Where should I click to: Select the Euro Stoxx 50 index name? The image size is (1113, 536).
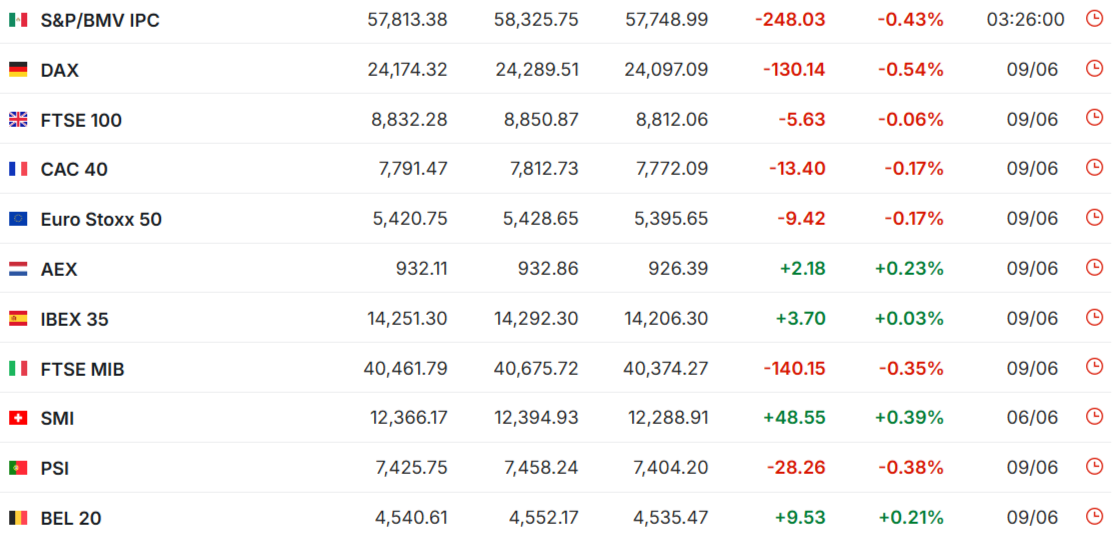pos(102,220)
